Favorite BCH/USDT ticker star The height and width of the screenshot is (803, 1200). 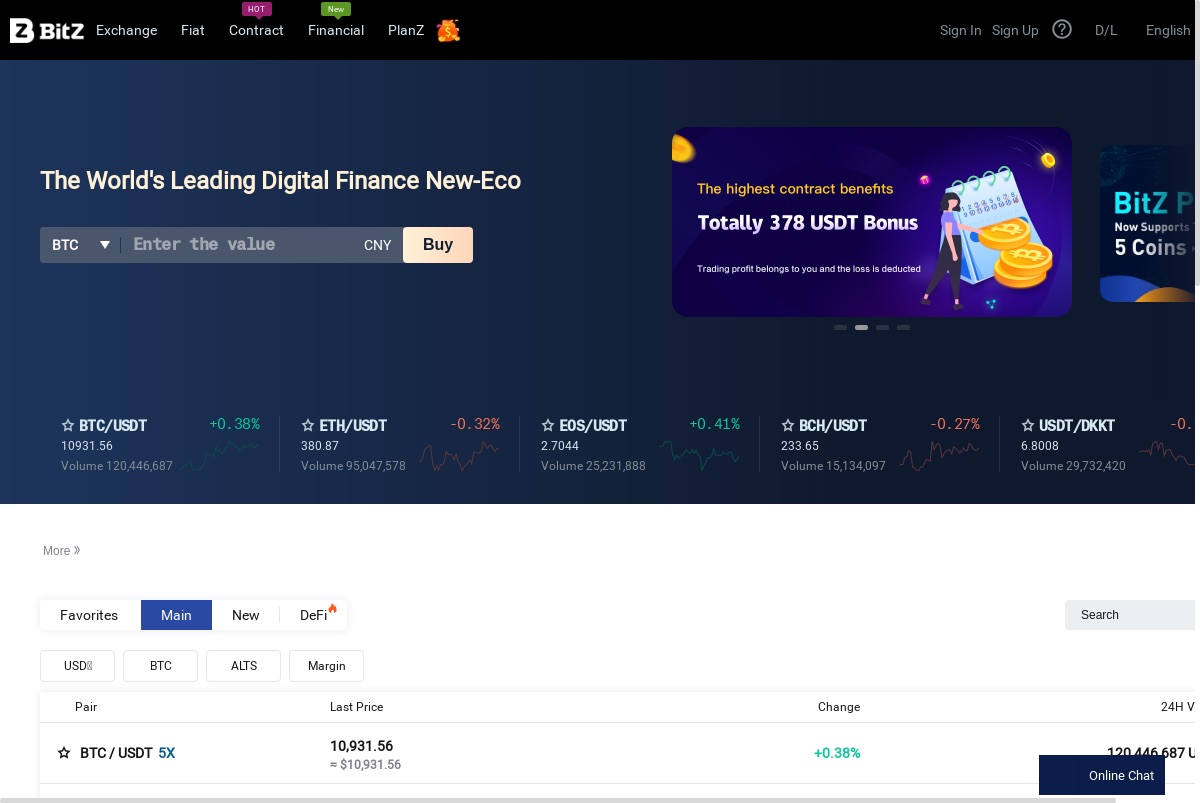(788, 426)
